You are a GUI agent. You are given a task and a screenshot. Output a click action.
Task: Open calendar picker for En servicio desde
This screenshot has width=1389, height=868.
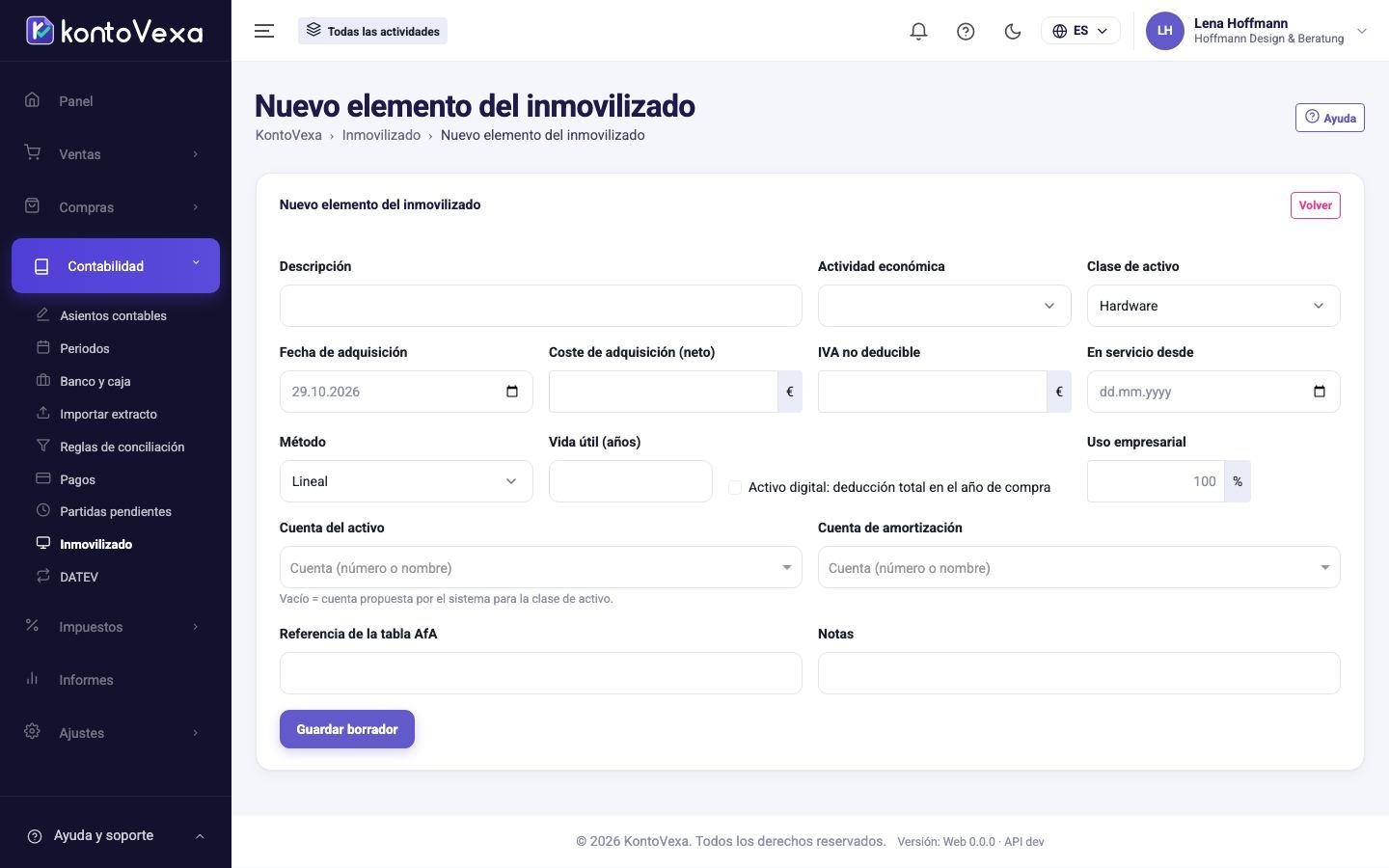[x=1320, y=392]
